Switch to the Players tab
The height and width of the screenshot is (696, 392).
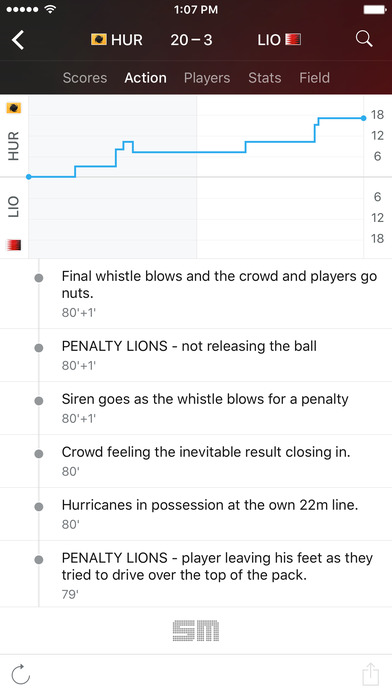tap(207, 78)
